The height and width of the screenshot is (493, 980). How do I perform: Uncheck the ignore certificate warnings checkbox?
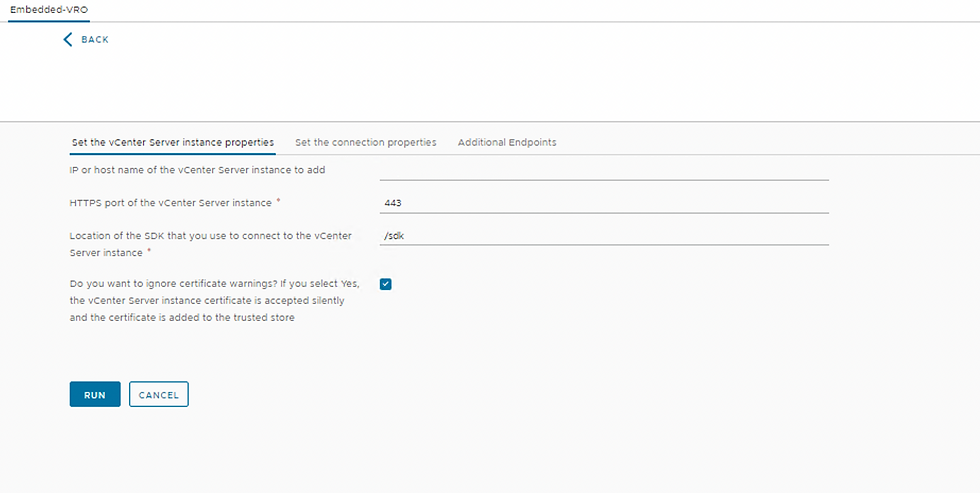point(386,284)
